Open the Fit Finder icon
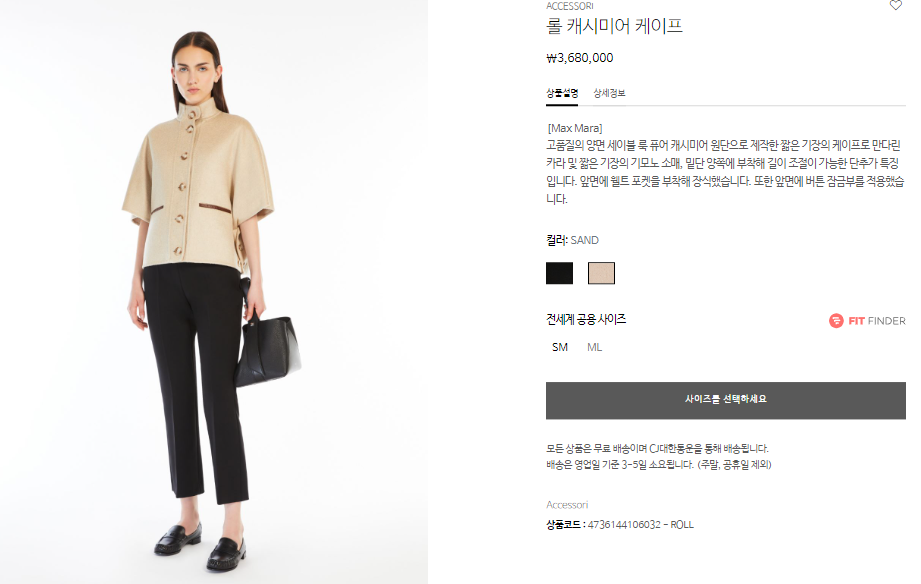Viewport: 921px width, 584px height. point(836,321)
